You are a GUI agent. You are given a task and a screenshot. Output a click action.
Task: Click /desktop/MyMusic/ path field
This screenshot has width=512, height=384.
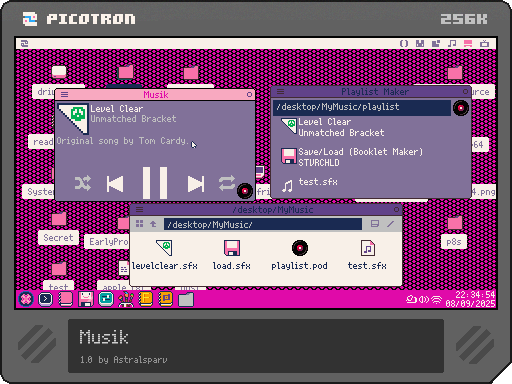[263, 224]
